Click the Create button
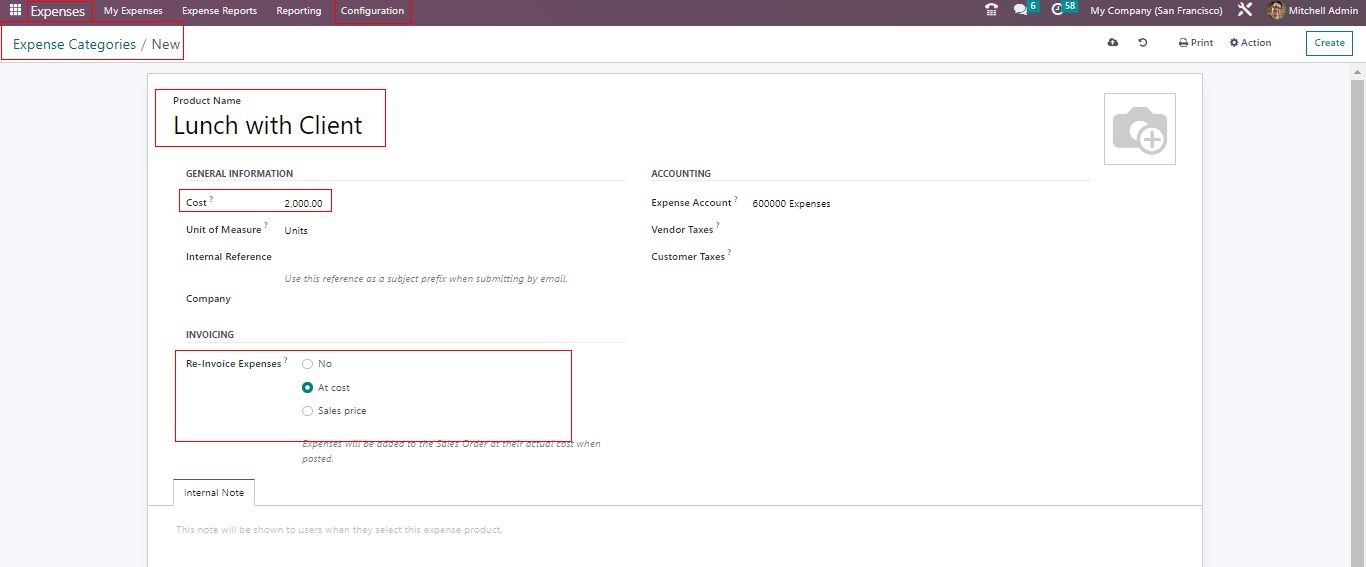Viewport: 1366px width, 567px height. pos(1329,43)
